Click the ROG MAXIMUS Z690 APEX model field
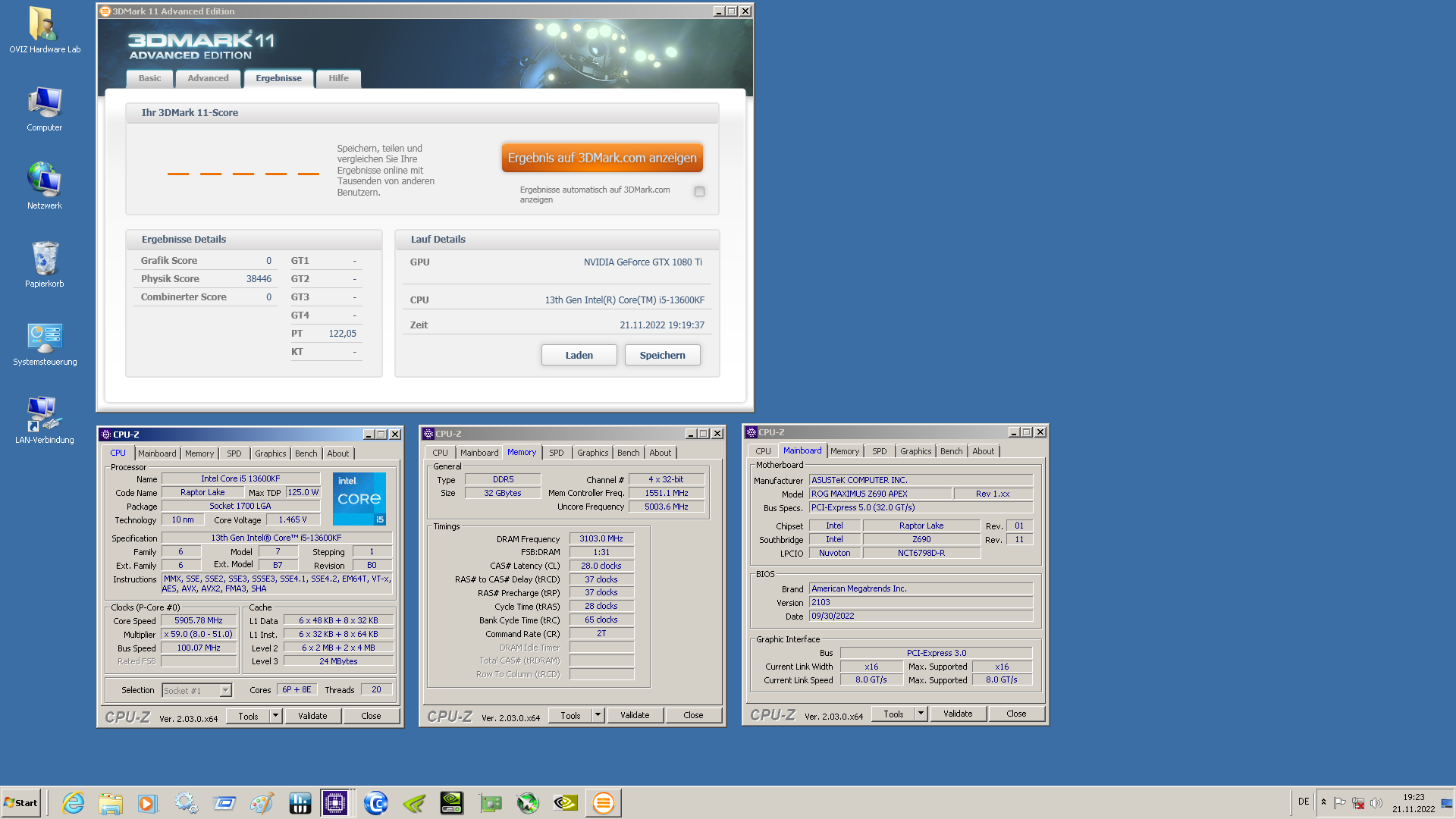 click(x=880, y=494)
